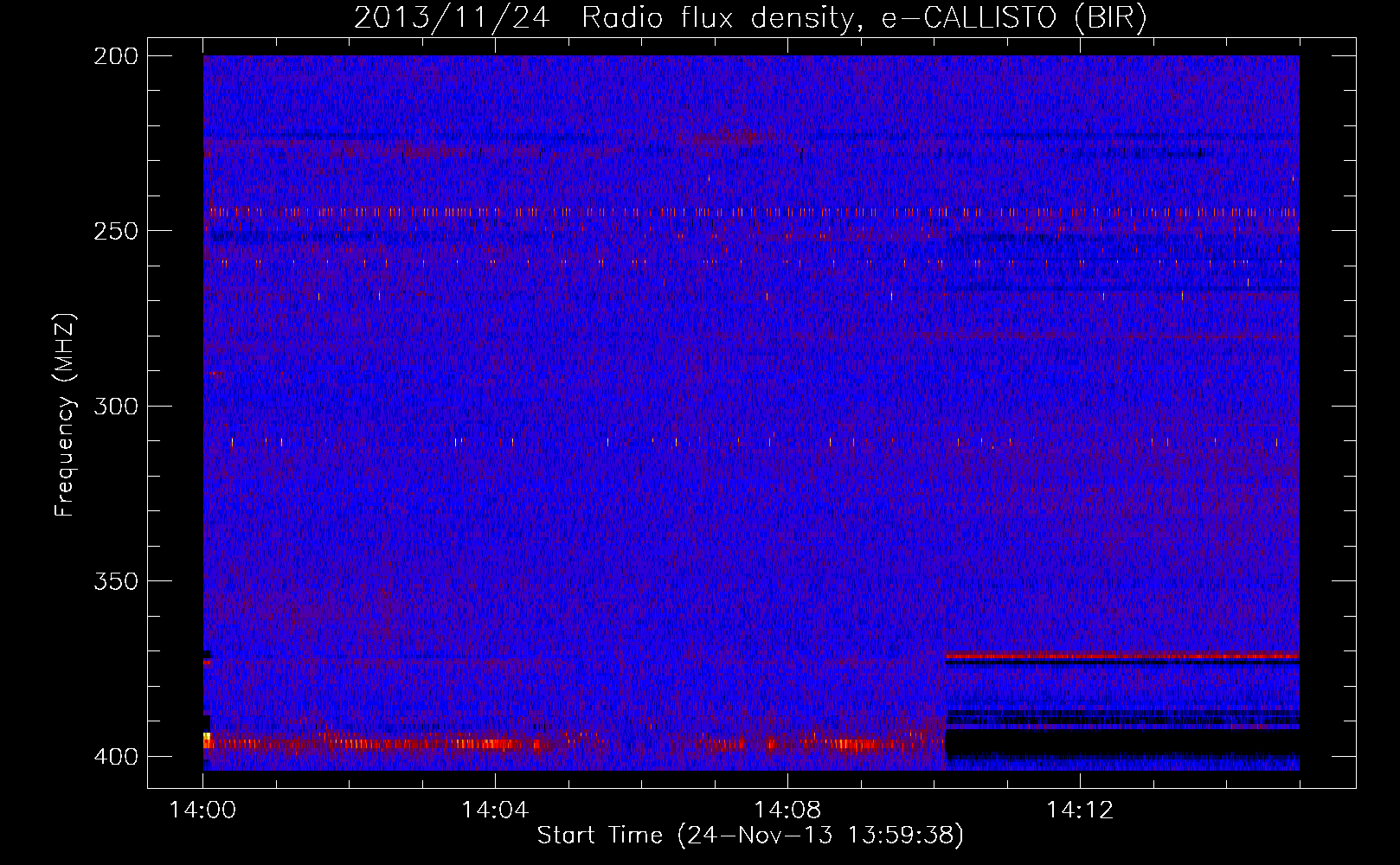The width and height of the screenshot is (1400, 865).
Task: Click the plot title text e-CALLISTO (BIR)
Action: [1014, 19]
